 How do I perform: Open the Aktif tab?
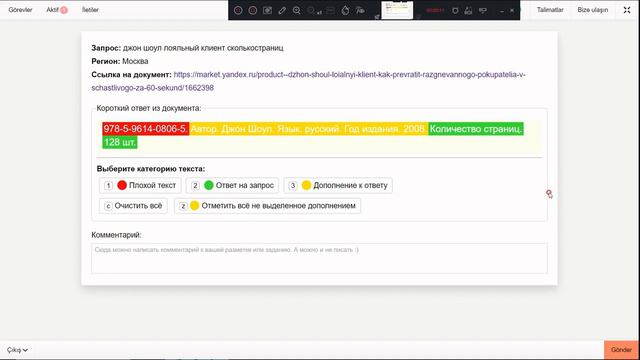[x=52, y=10]
